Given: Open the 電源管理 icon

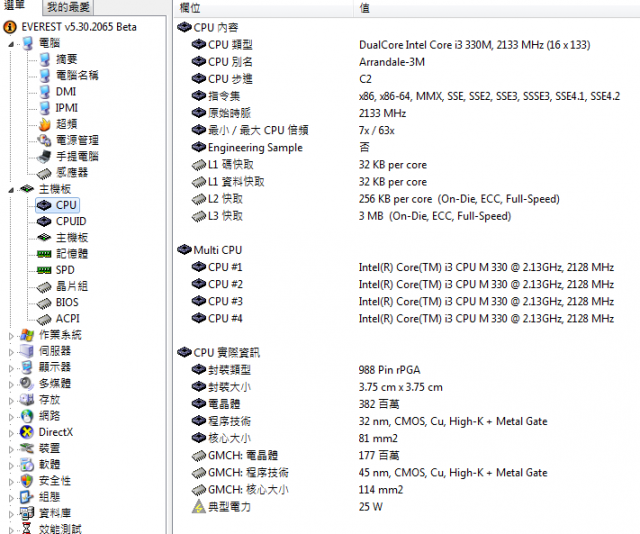Looking at the screenshot, I should click(44, 140).
